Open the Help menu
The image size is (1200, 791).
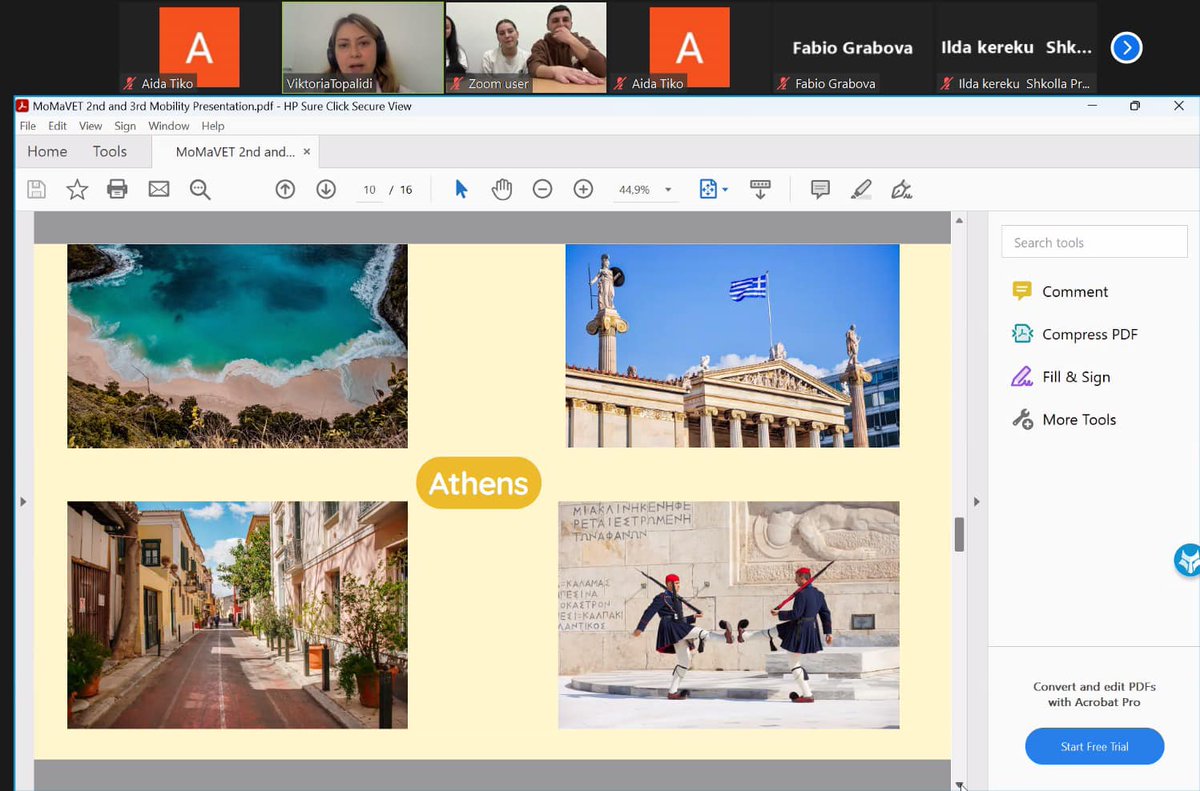pos(213,126)
